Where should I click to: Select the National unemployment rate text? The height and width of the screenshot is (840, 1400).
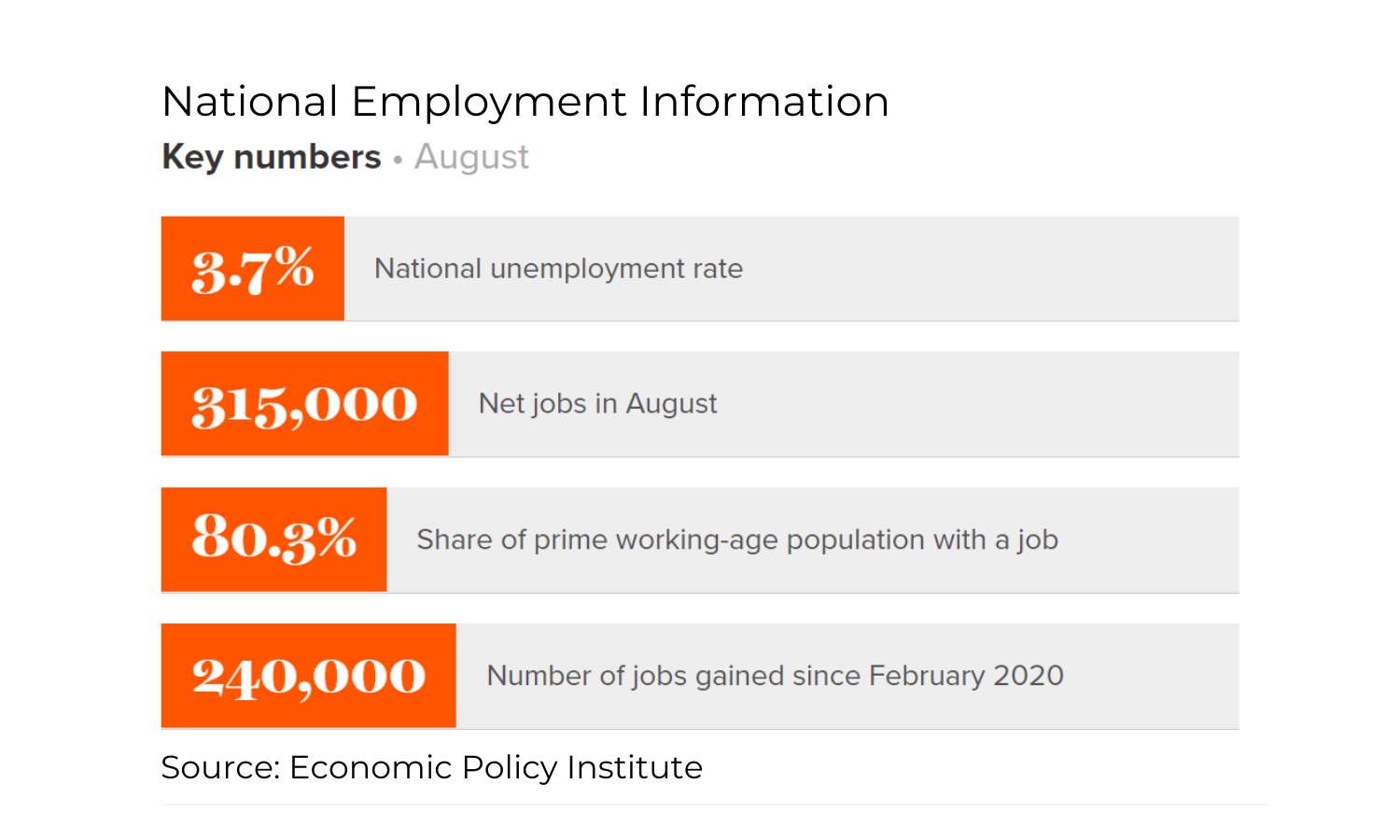pyautogui.click(x=558, y=269)
